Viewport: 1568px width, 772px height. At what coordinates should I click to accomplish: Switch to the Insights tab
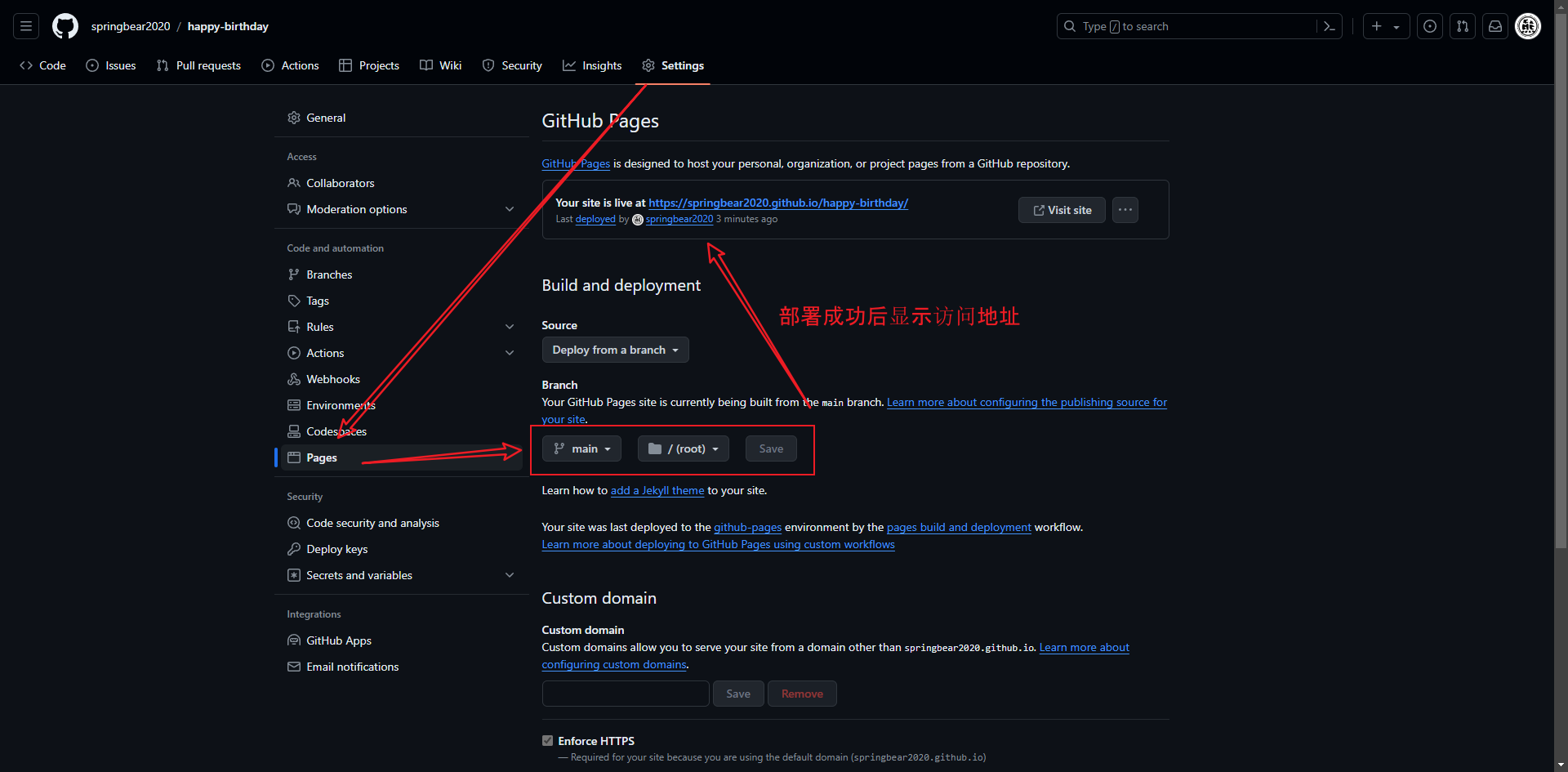(x=592, y=65)
